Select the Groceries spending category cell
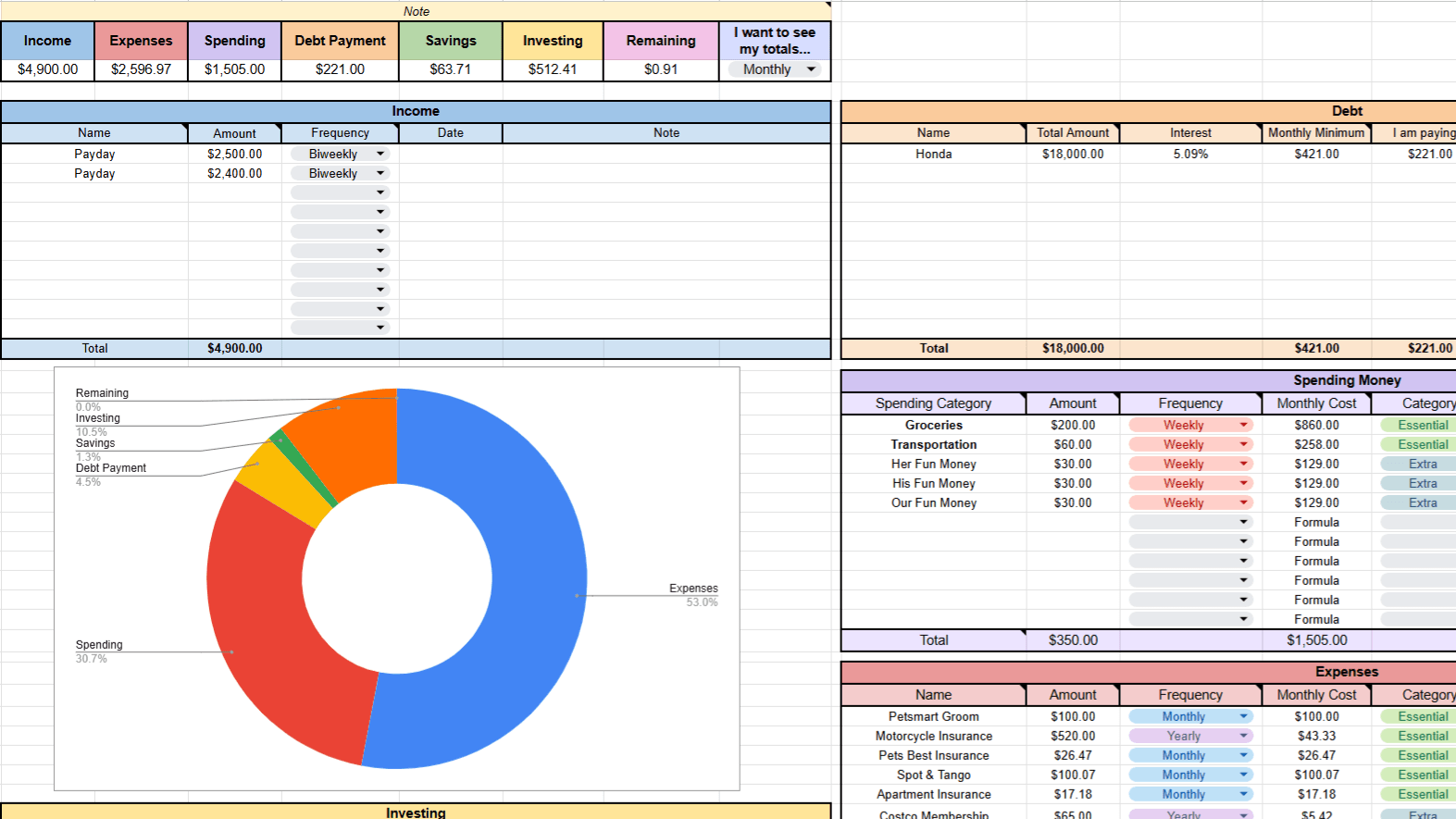Screen dimensions: 1456x819 pyautogui.click(x=933, y=426)
